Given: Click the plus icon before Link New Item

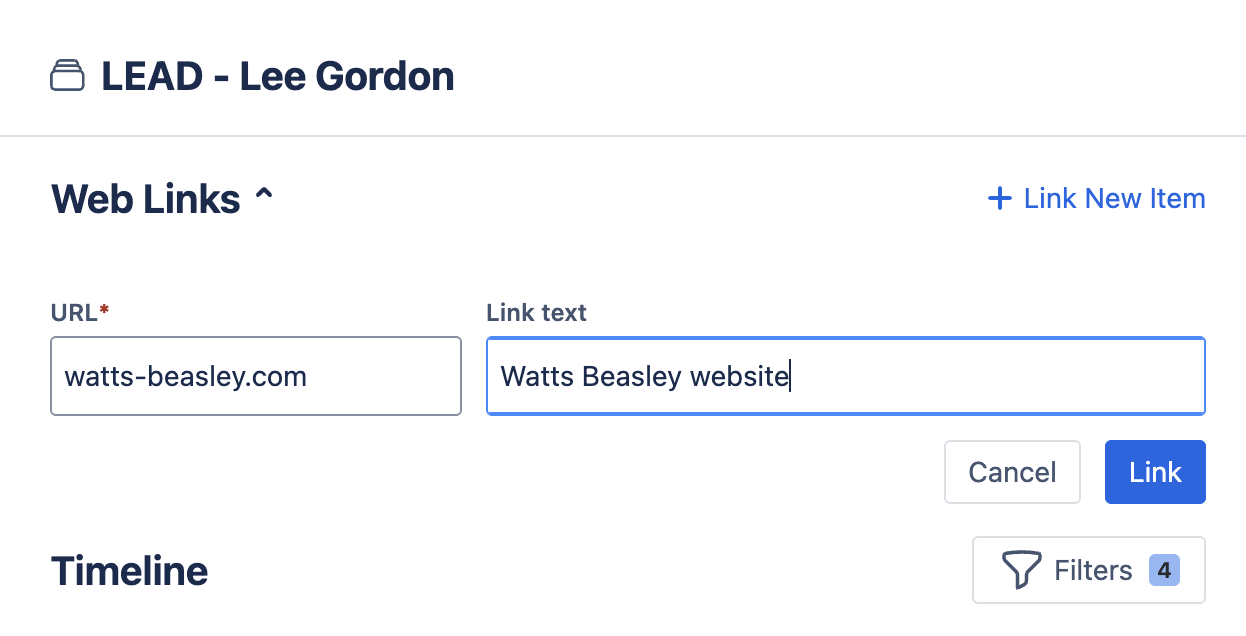Looking at the screenshot, I should [x=999, y=199].
